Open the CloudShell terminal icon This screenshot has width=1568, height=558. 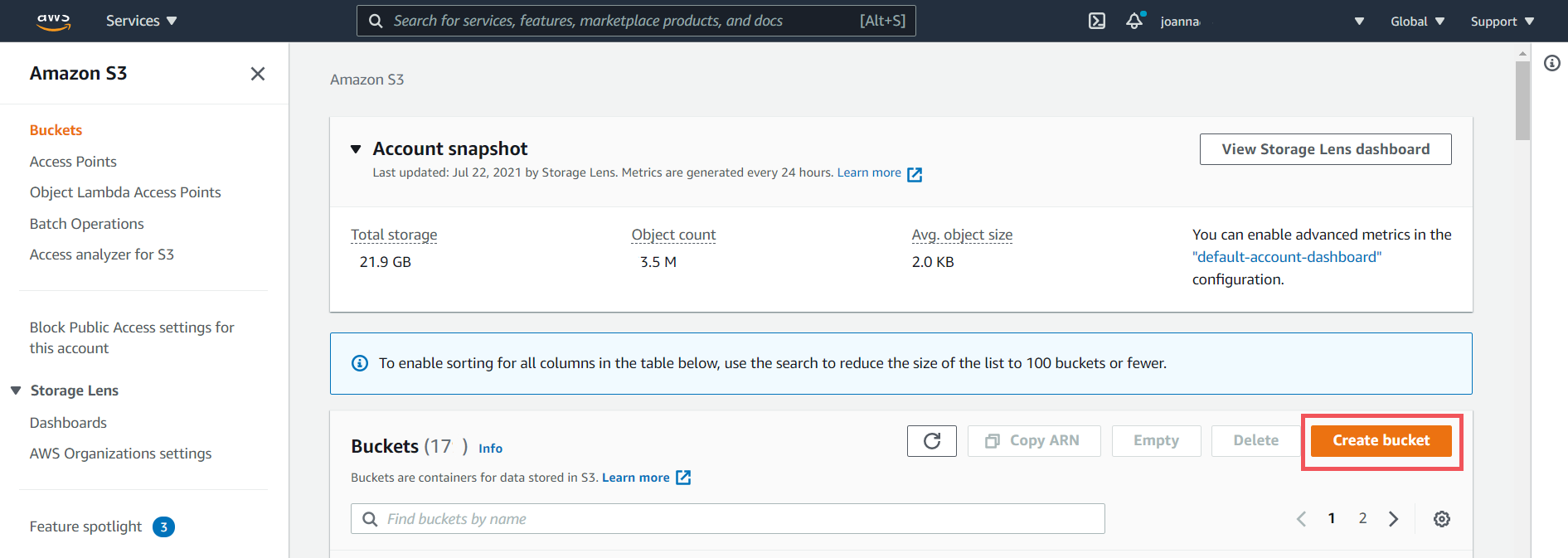pyautogui.click(x=1096, y=21)
